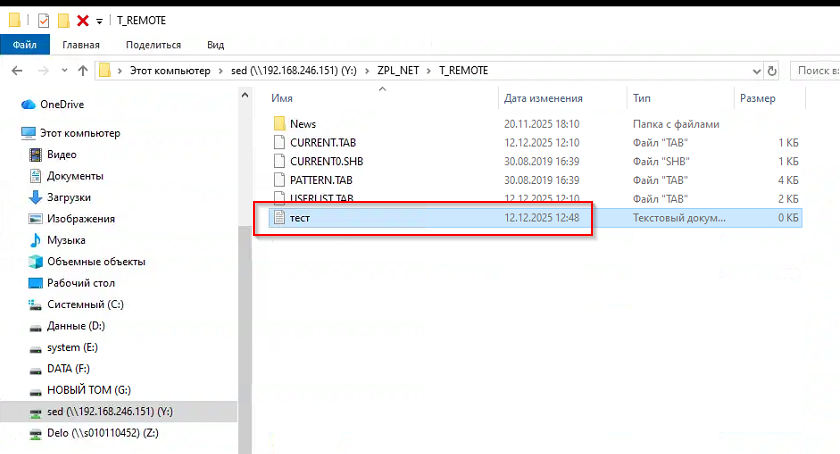Click the Properties icon in quick access toolbar

[42, 20]
